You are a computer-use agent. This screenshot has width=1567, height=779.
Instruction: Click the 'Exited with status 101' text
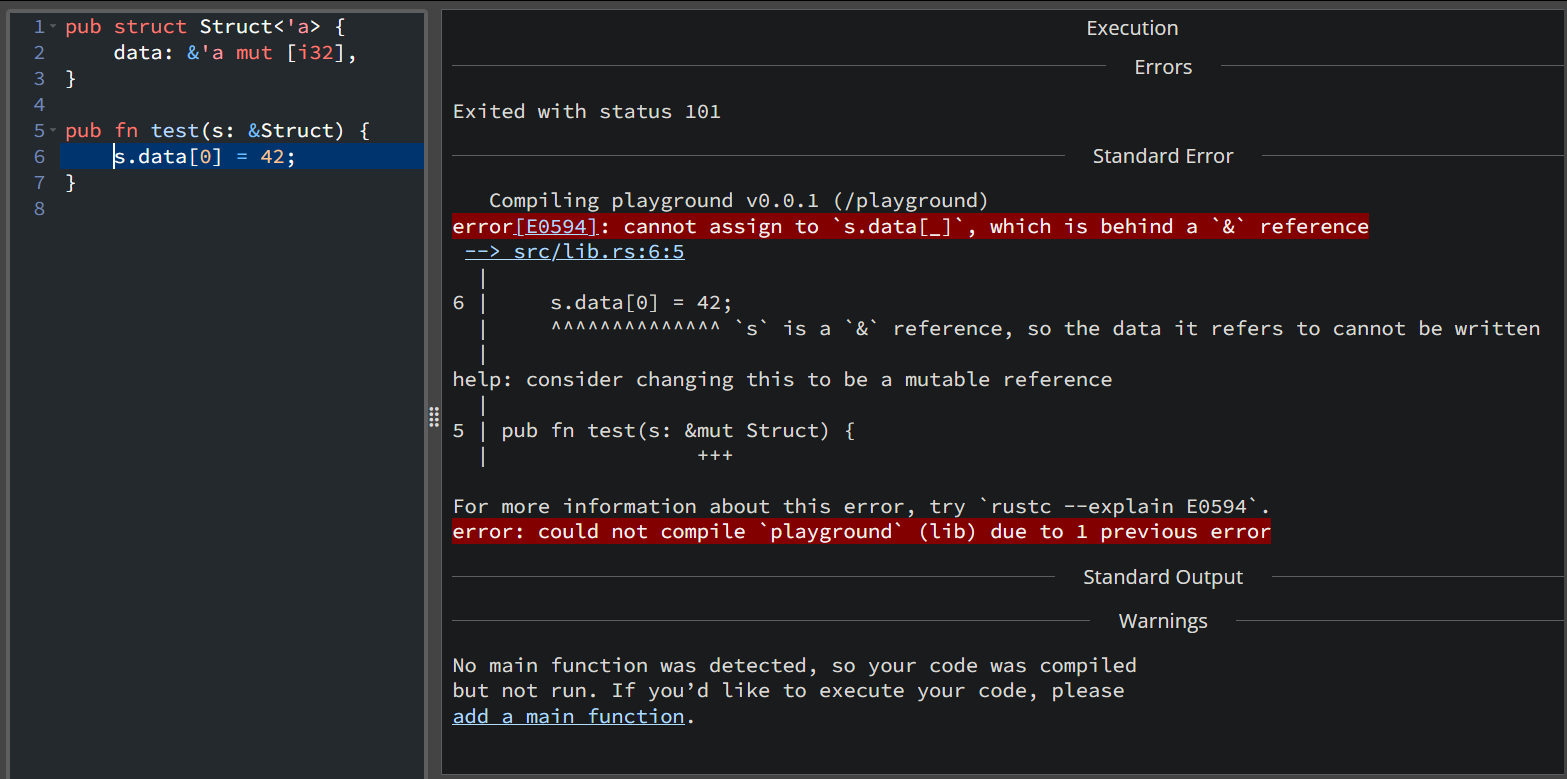point(586,111)
